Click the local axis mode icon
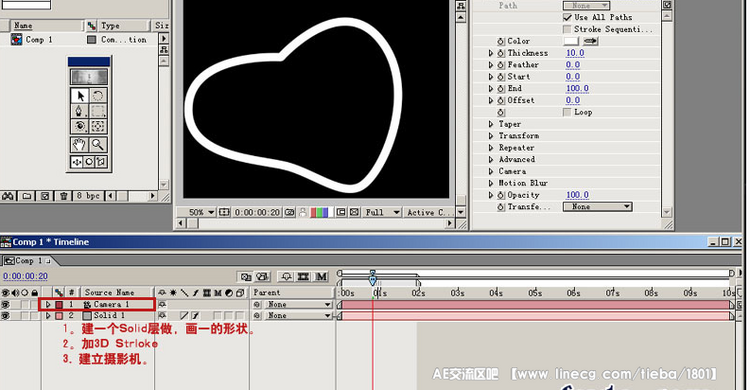 77,162
